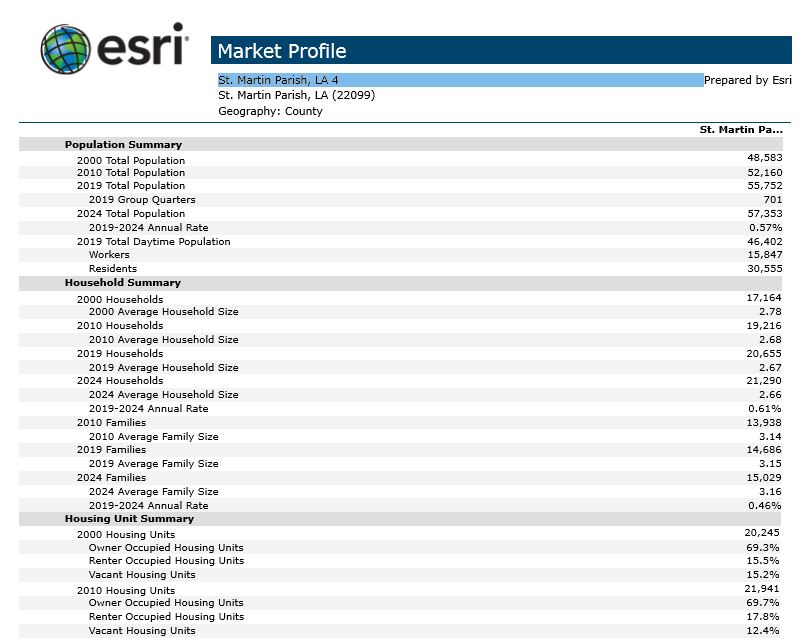Select value 21,941
Image resolution: width=809 pixels, height=640 pixels.
coord(762,588)
